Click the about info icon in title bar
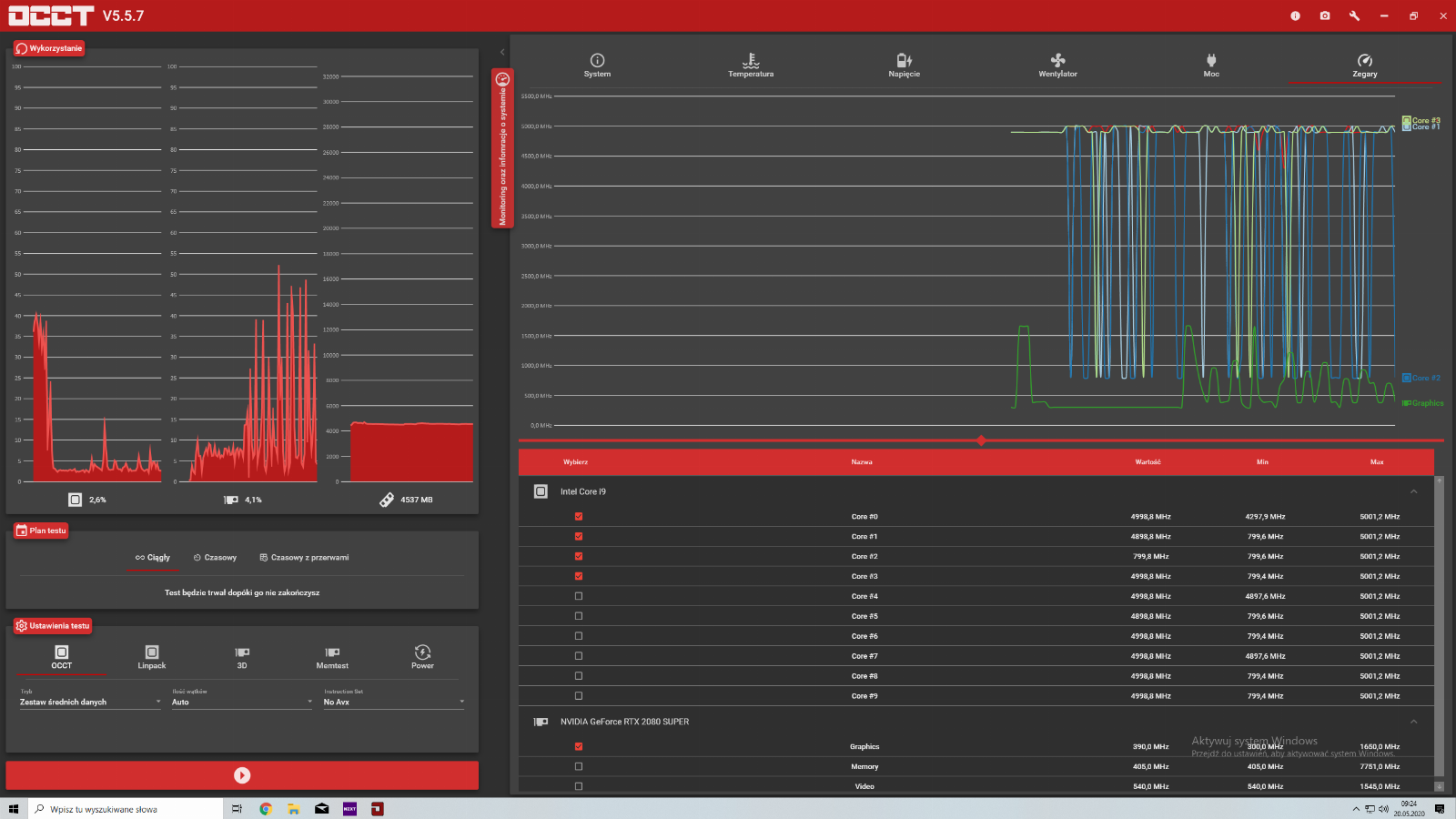 tap(1295, 15)
